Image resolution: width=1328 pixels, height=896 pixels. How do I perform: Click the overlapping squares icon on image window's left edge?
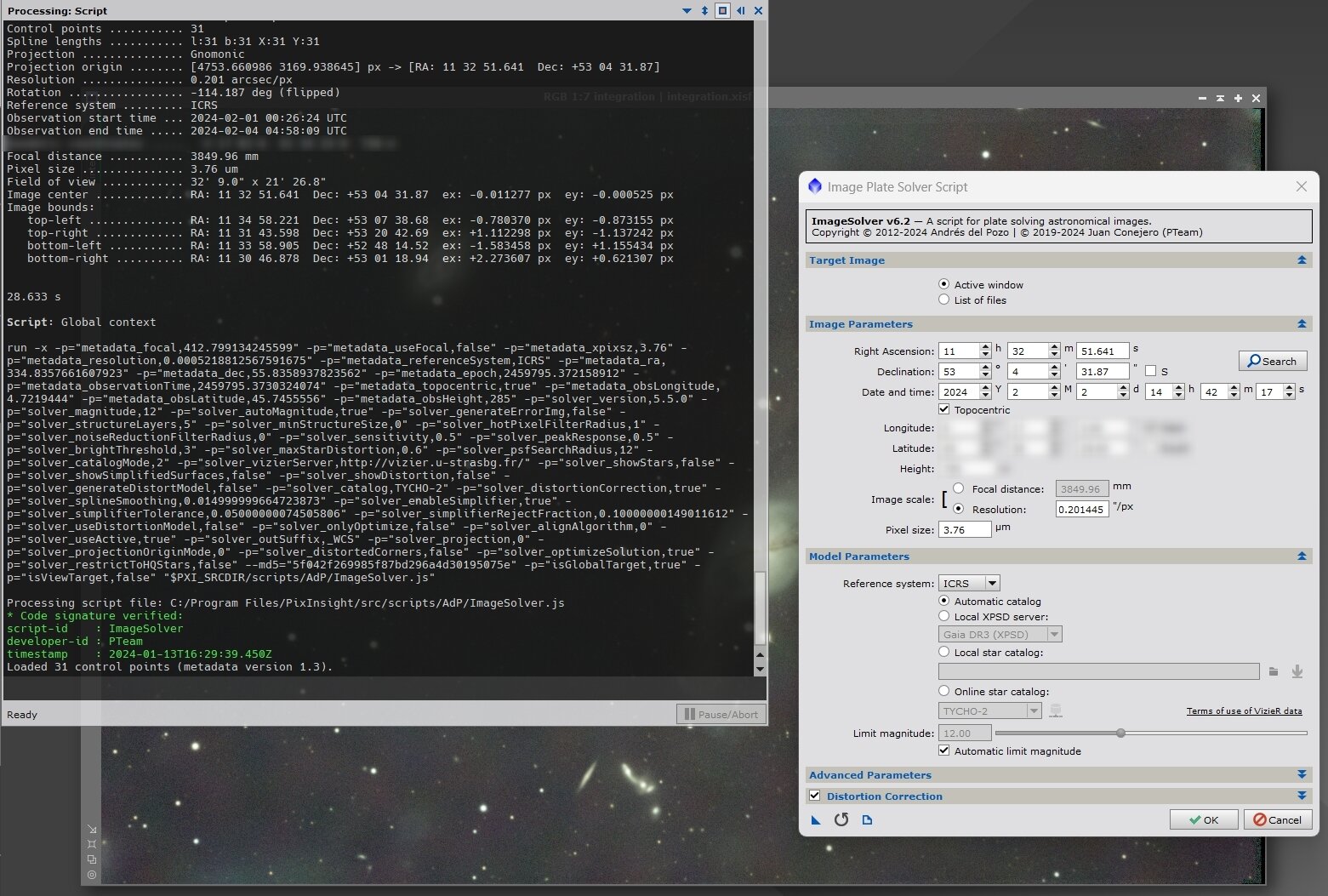[92, 859]
